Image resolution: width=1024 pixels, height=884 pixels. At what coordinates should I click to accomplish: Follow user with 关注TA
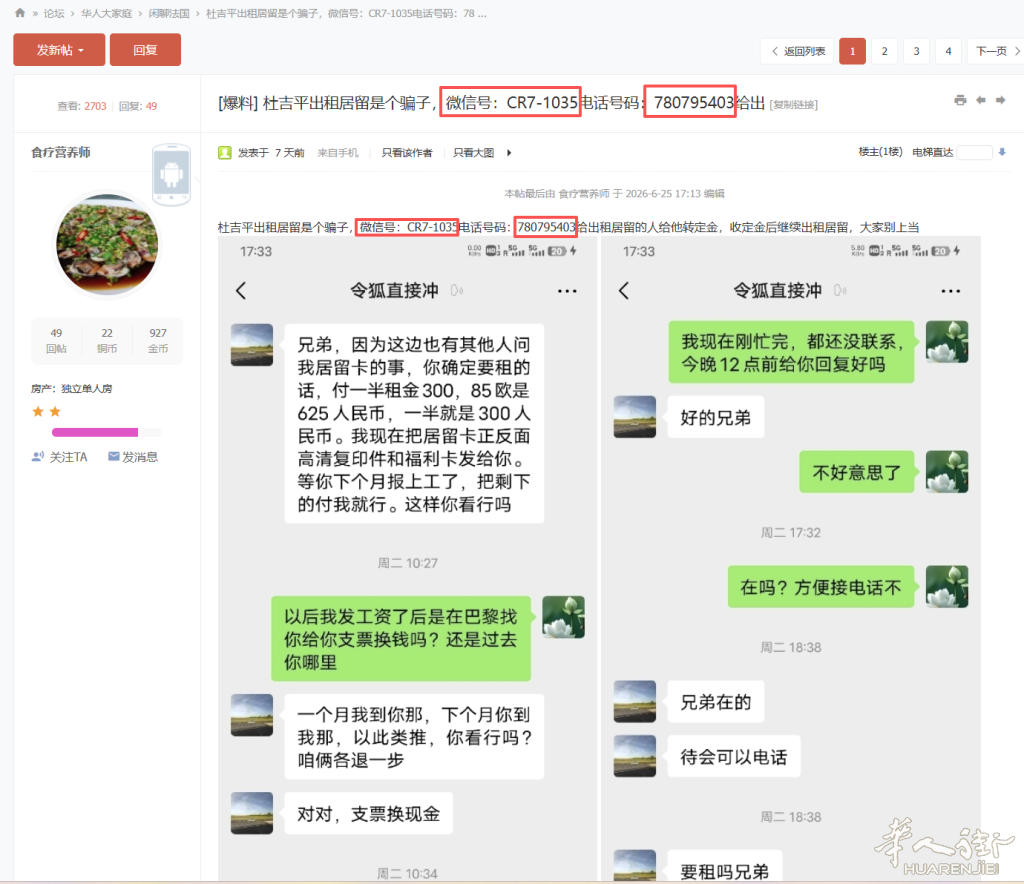click(x=59, y=457)
